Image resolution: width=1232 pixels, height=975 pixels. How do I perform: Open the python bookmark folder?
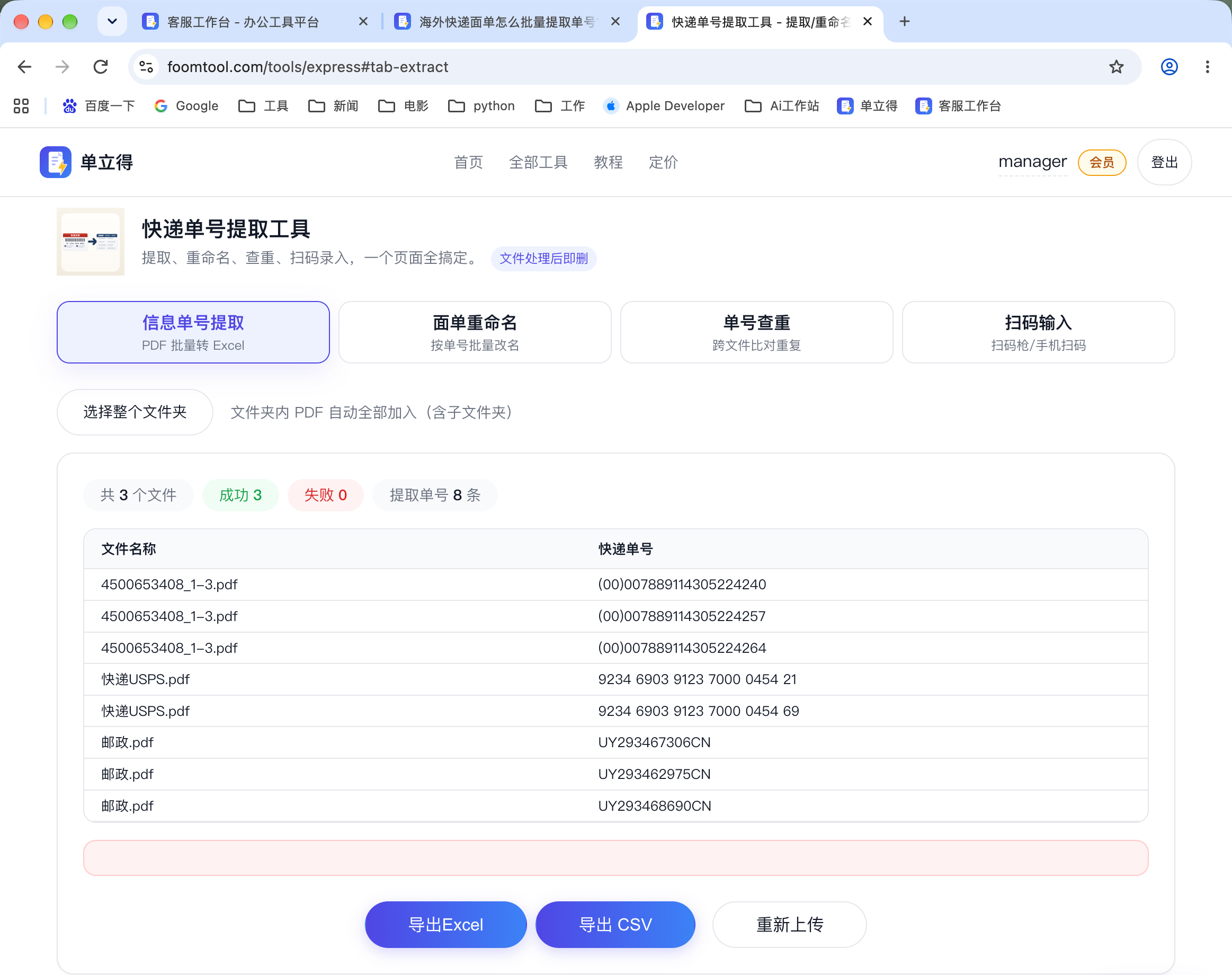tap(481, 105)
